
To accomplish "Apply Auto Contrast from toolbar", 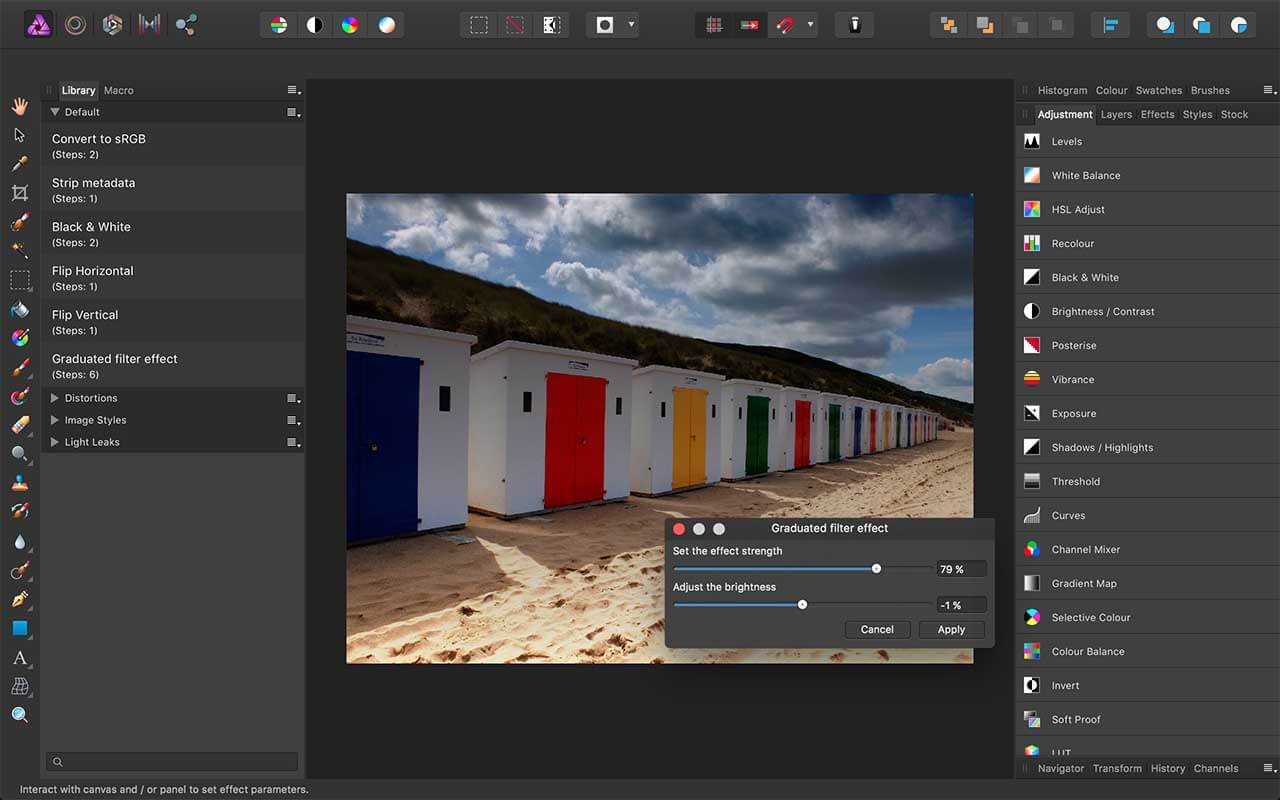I will tap(314, 25).
